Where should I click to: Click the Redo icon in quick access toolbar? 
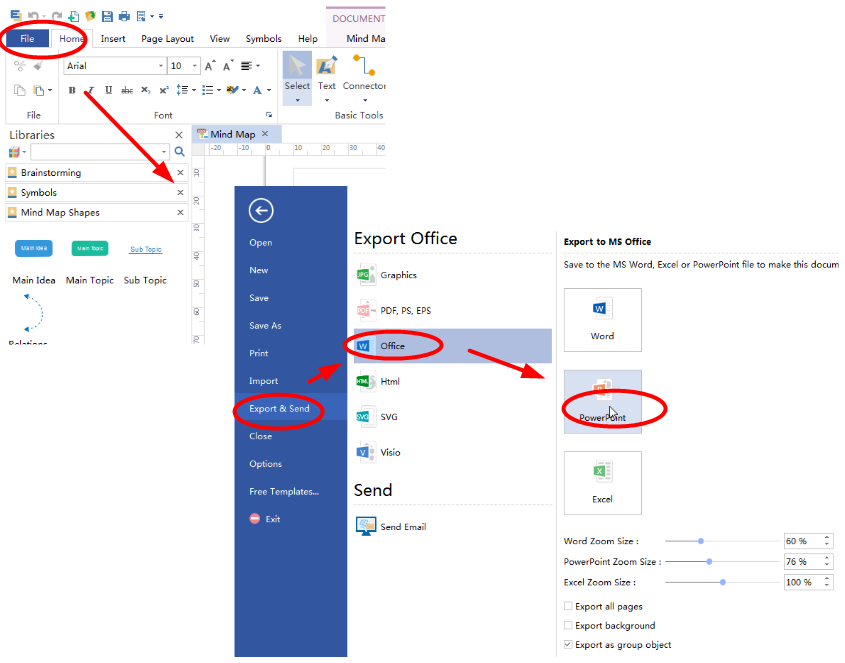pos(56,16)
